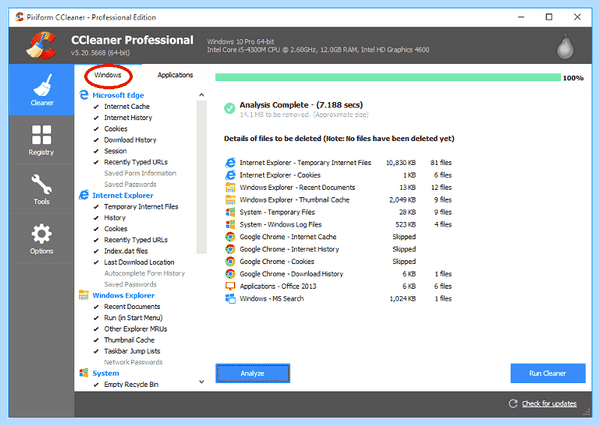Screen dimensions: 600x426
Task: Click the refresh icon beside Check for updates
Action: pos(513,403)
